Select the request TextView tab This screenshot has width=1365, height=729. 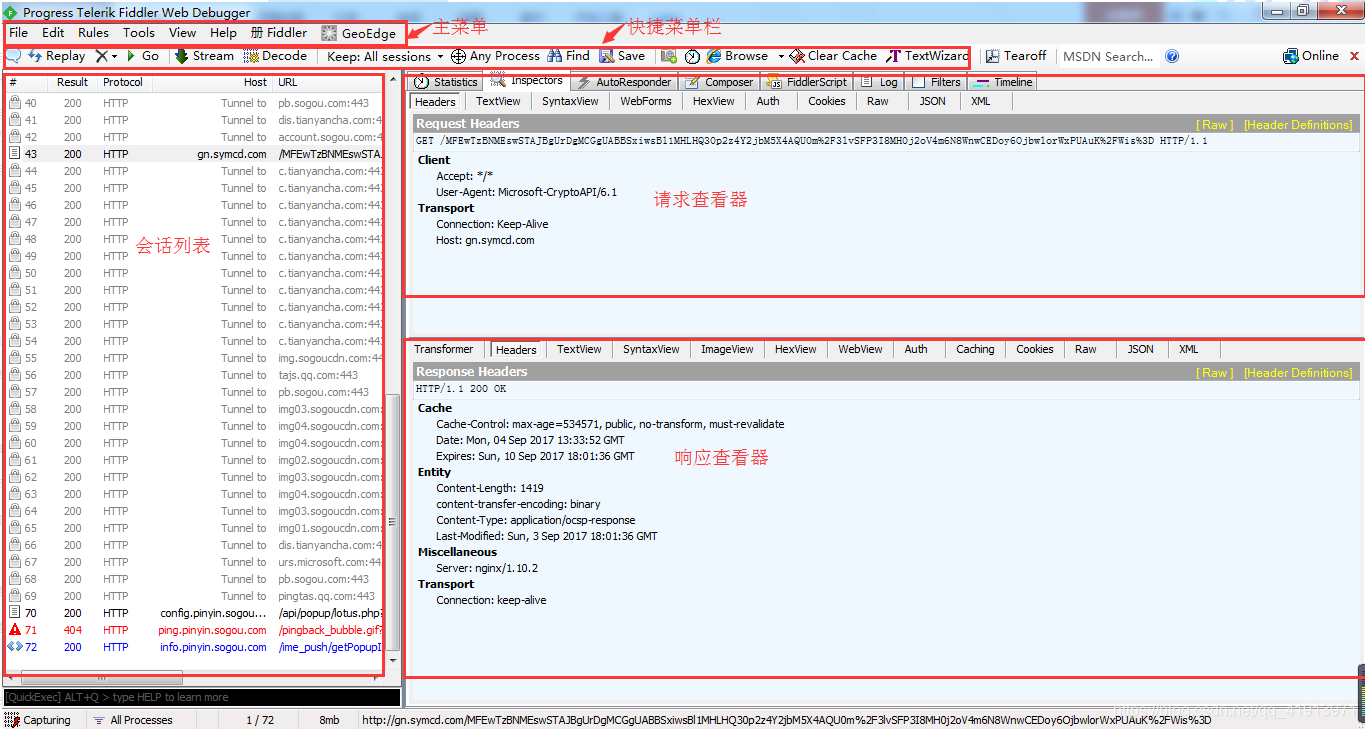pyautogui.click(x=498, y=101)
